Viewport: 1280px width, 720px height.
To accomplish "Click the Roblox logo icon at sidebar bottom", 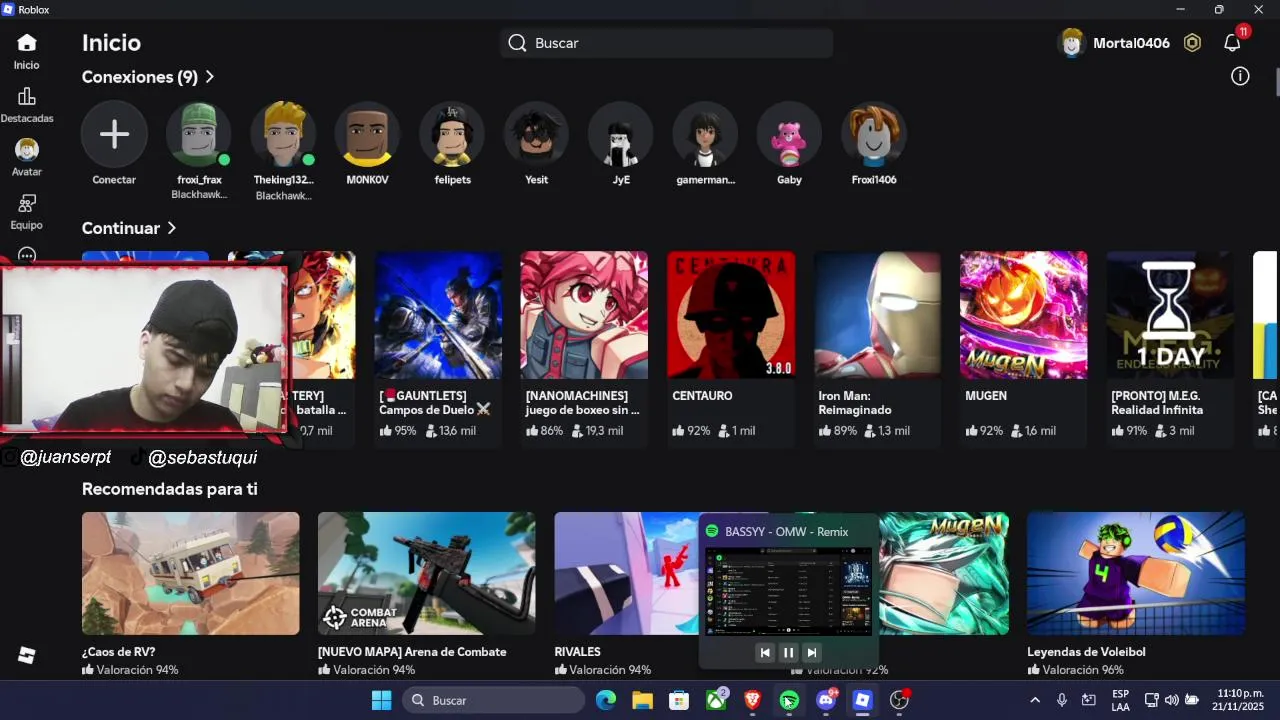I will 27,655.
